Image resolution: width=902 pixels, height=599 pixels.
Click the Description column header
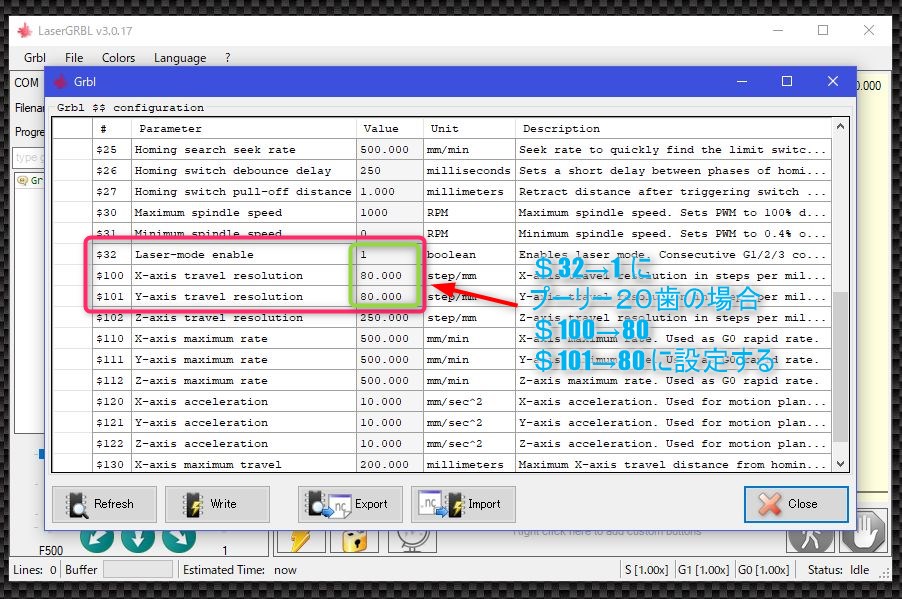pyautogui.click(x=673, y=128)
